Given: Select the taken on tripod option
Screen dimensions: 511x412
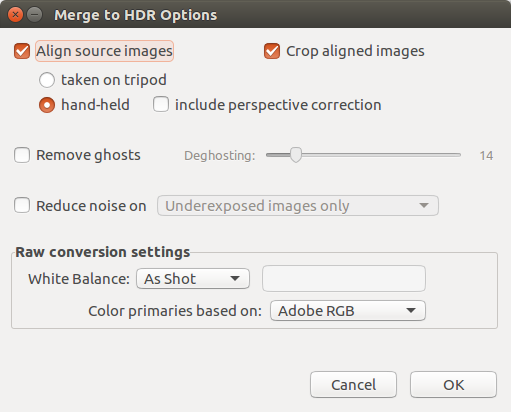Looking at the screenshot, I should [x=47, y=80].
